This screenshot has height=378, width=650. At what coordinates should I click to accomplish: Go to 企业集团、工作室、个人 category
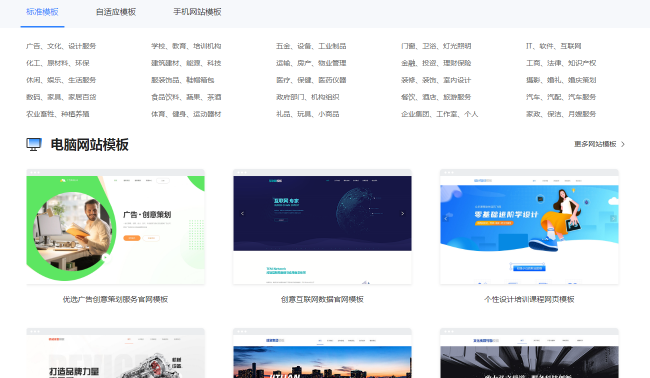click(439, 114)
